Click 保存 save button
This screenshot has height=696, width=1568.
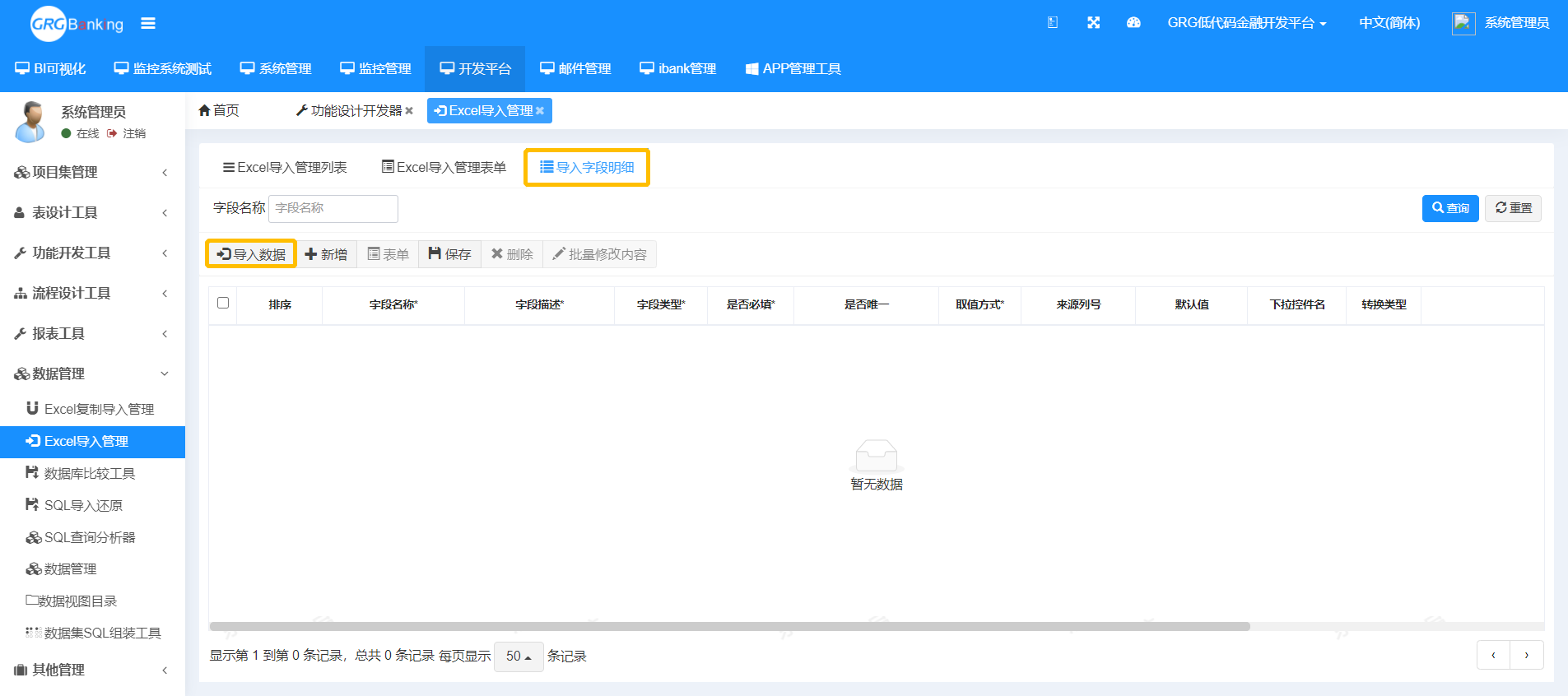click(x=450, y=254)
